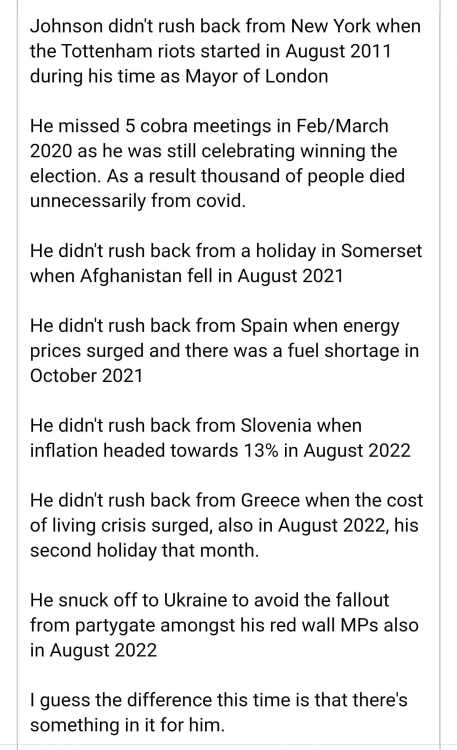Viewport: 457px width, 750px height.
Task: Click the text "October 2021"
Action: point(87,376)
